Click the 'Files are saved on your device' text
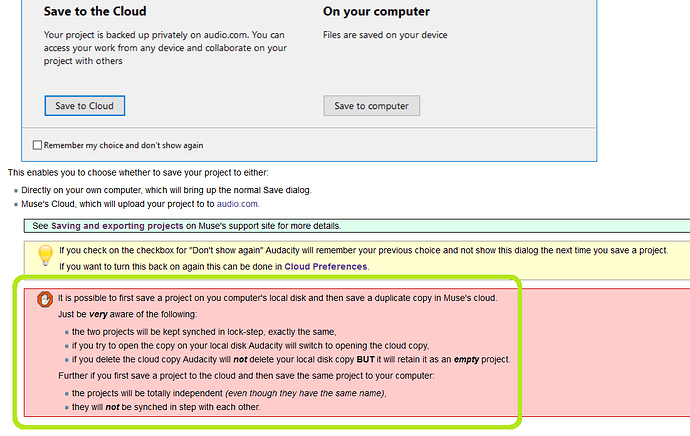The image size is (690, 436). pos(385,35)
